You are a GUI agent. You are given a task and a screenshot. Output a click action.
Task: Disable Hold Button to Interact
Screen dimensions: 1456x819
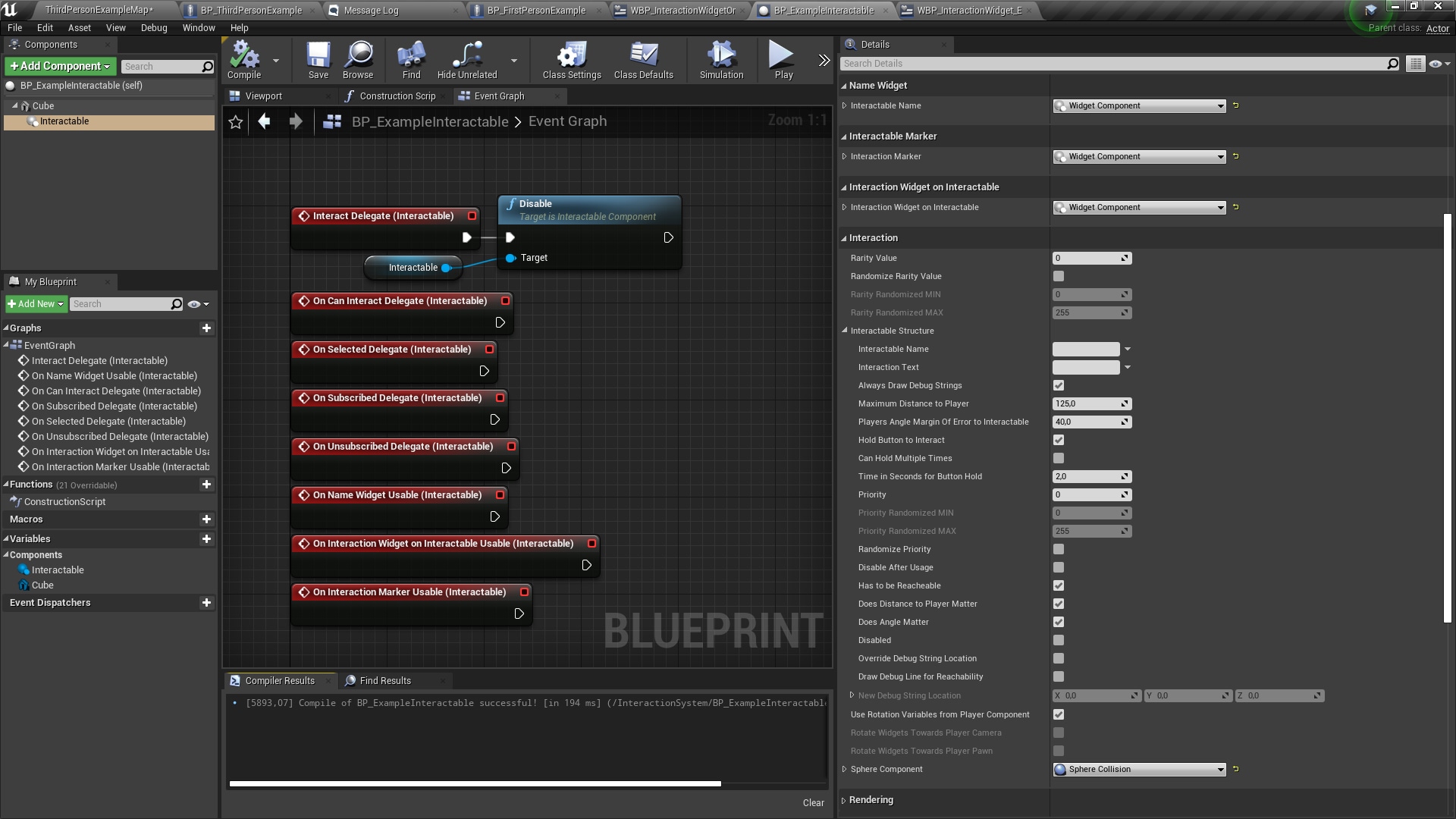click(x=1059, y=440)
